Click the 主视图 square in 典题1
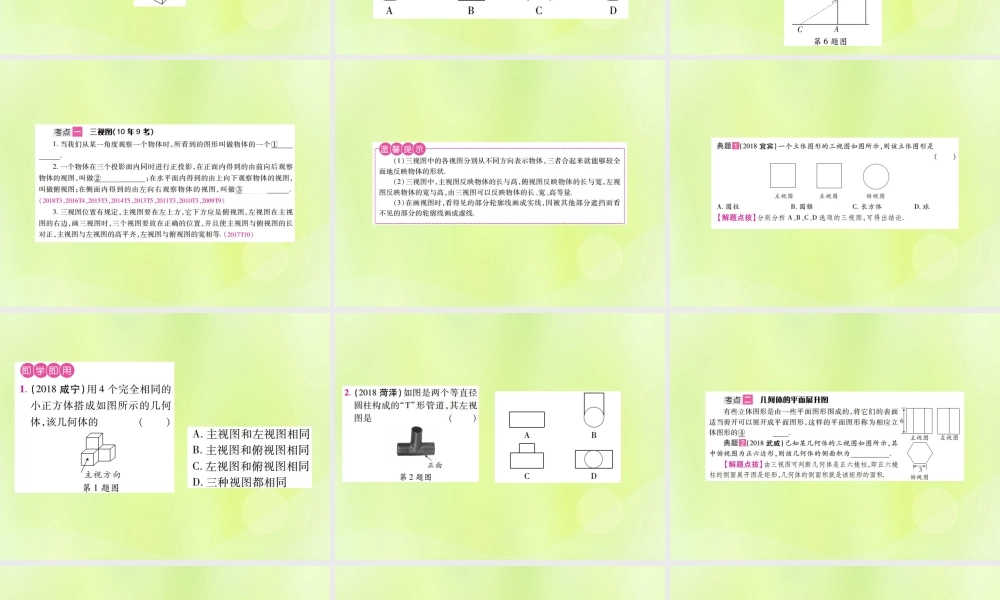 [x=783, y=175]
